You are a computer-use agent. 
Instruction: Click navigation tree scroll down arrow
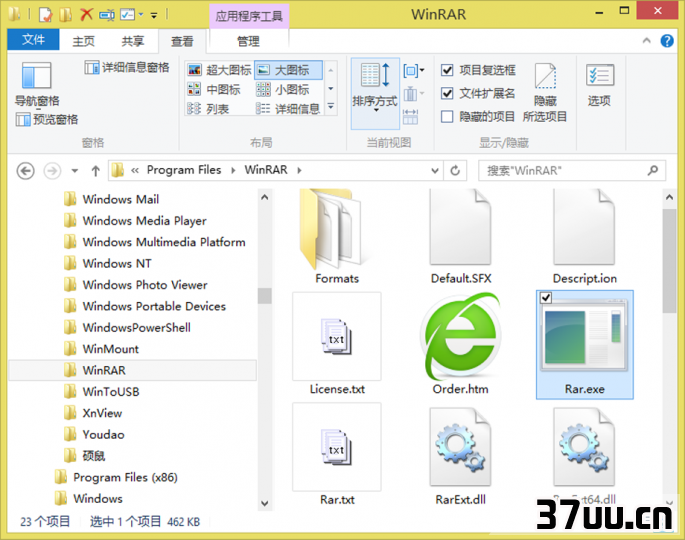coord(264,503)
